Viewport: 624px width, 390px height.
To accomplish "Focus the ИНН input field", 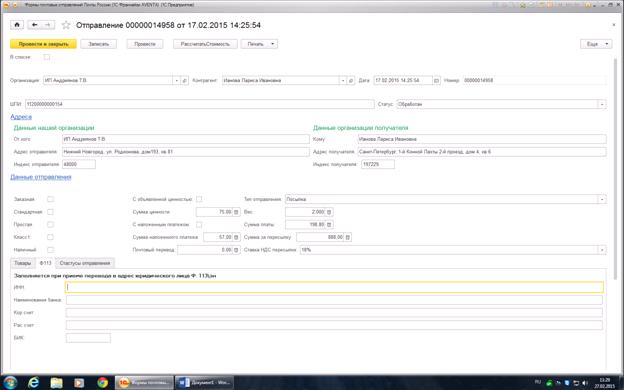I will click(334, 287).
